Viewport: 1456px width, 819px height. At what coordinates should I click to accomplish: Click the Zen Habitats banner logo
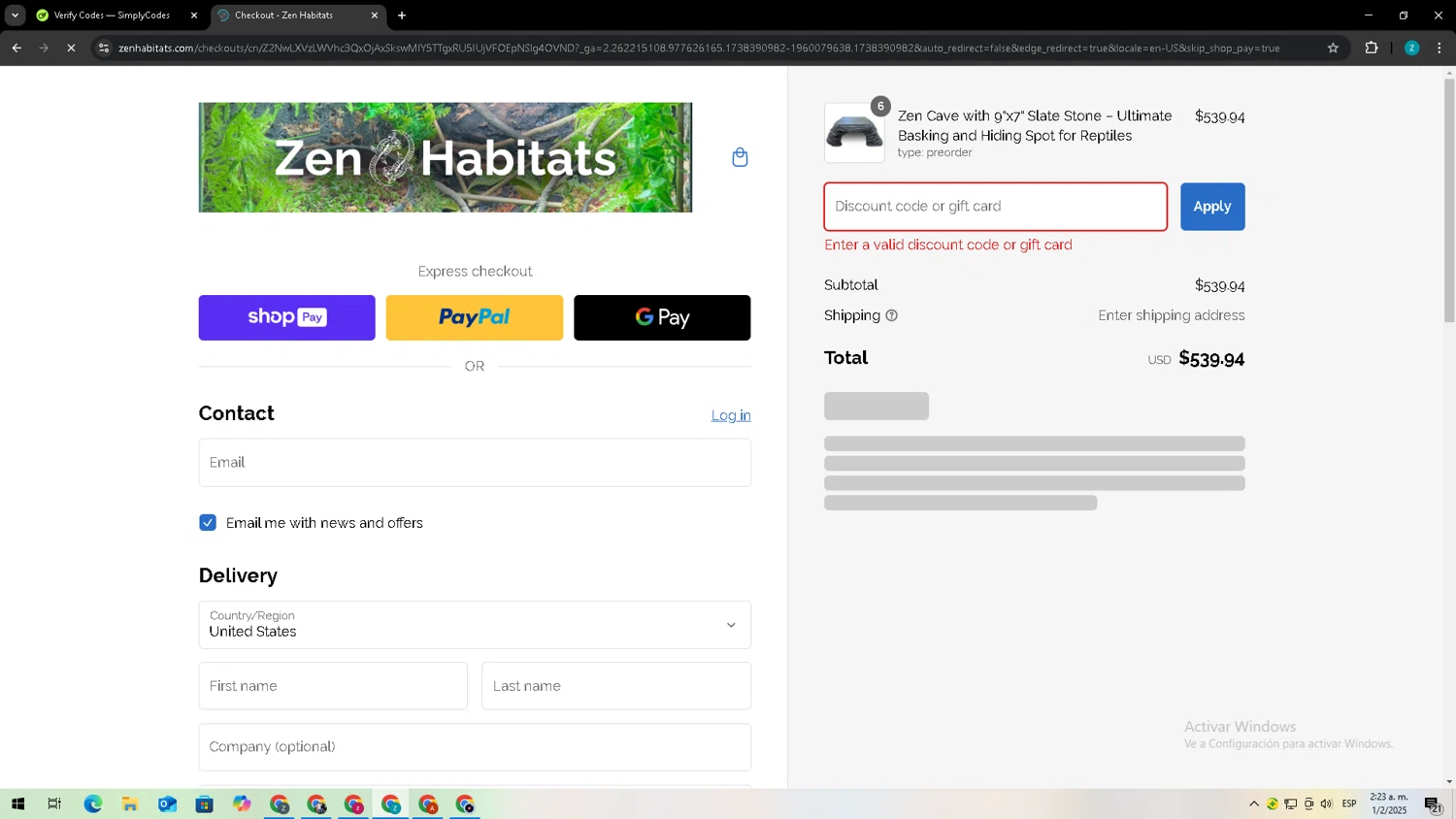pos(446,157)
